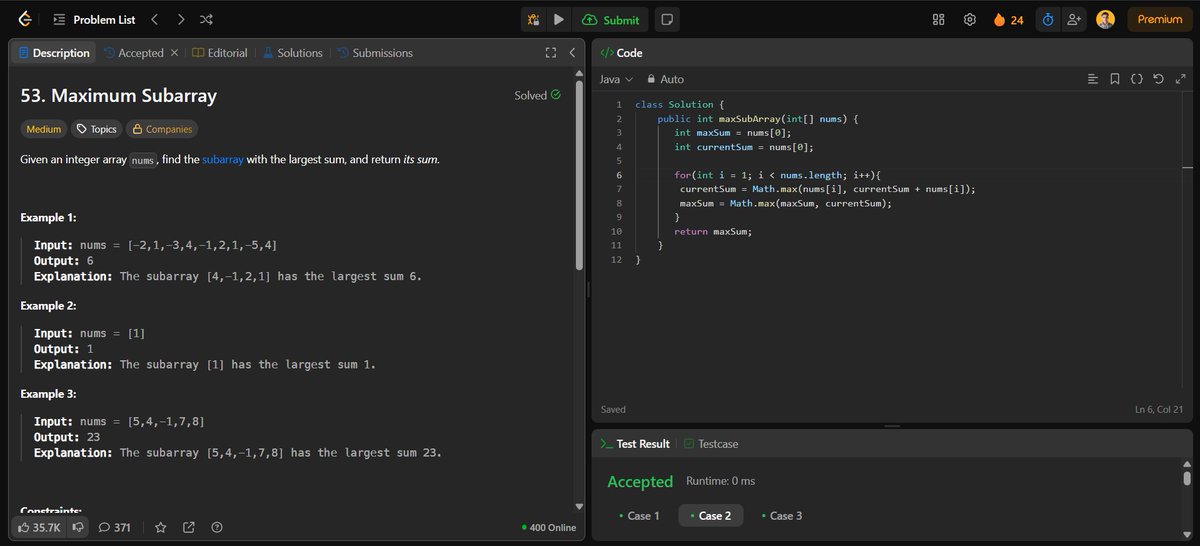Switch to the Description tab
The image size is (1200, 546).
(54, 53)
